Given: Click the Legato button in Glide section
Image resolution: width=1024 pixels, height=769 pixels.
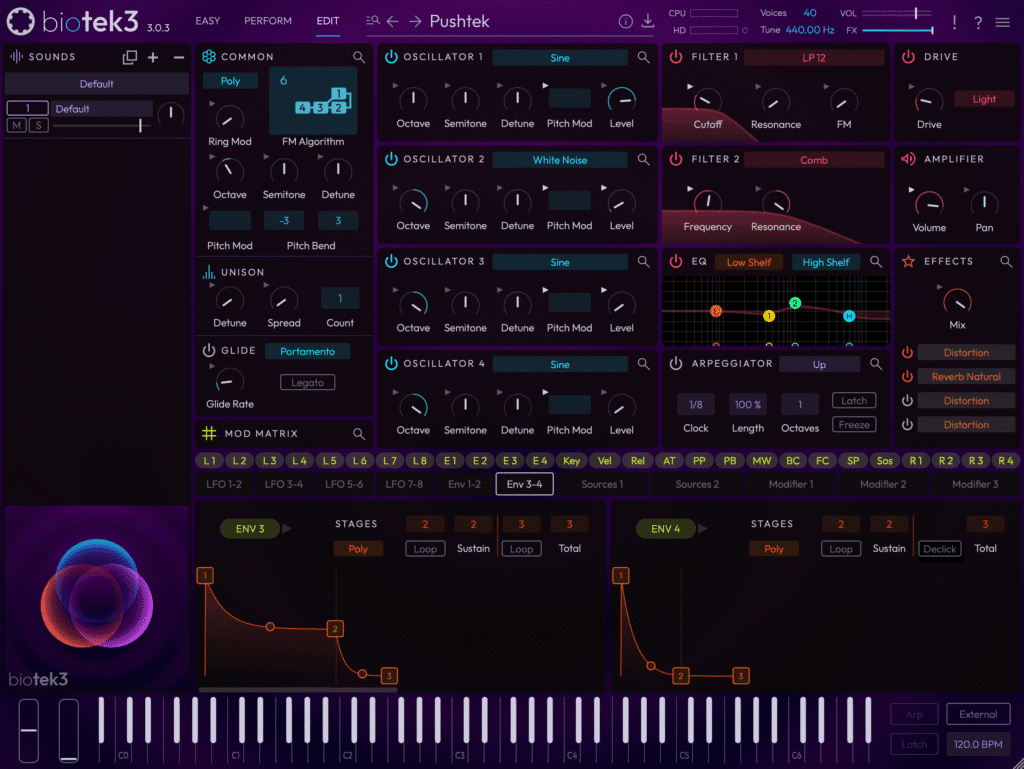Looking at the screenshot, I should pos(307,382).
